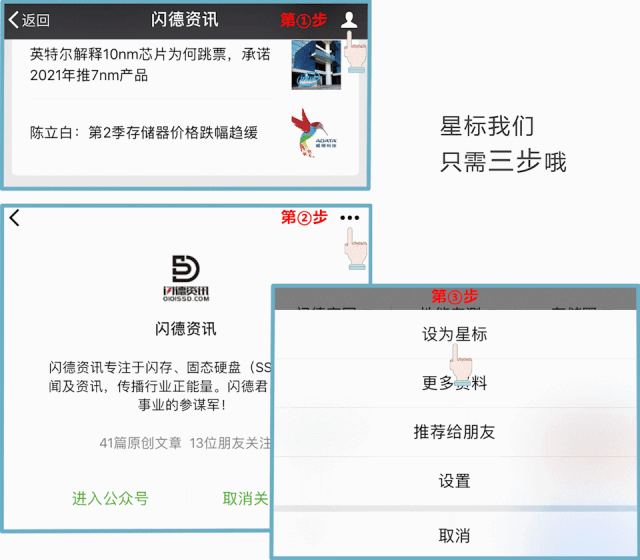Viewport: 640px width, 560px height.
Task: Tap the back chevron on profile page
Action: tap(14, 218)
